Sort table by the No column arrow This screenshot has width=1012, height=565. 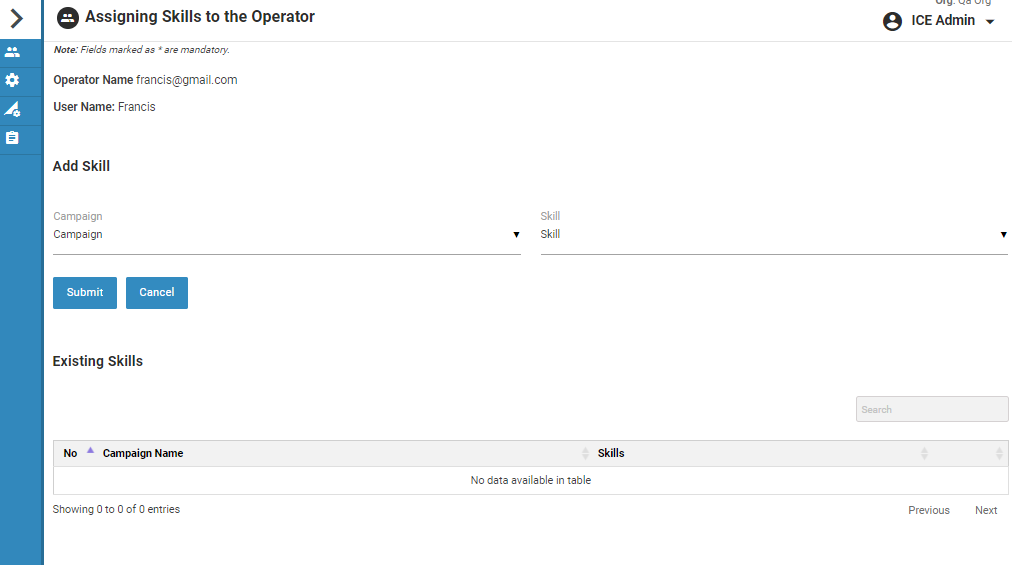90,452
